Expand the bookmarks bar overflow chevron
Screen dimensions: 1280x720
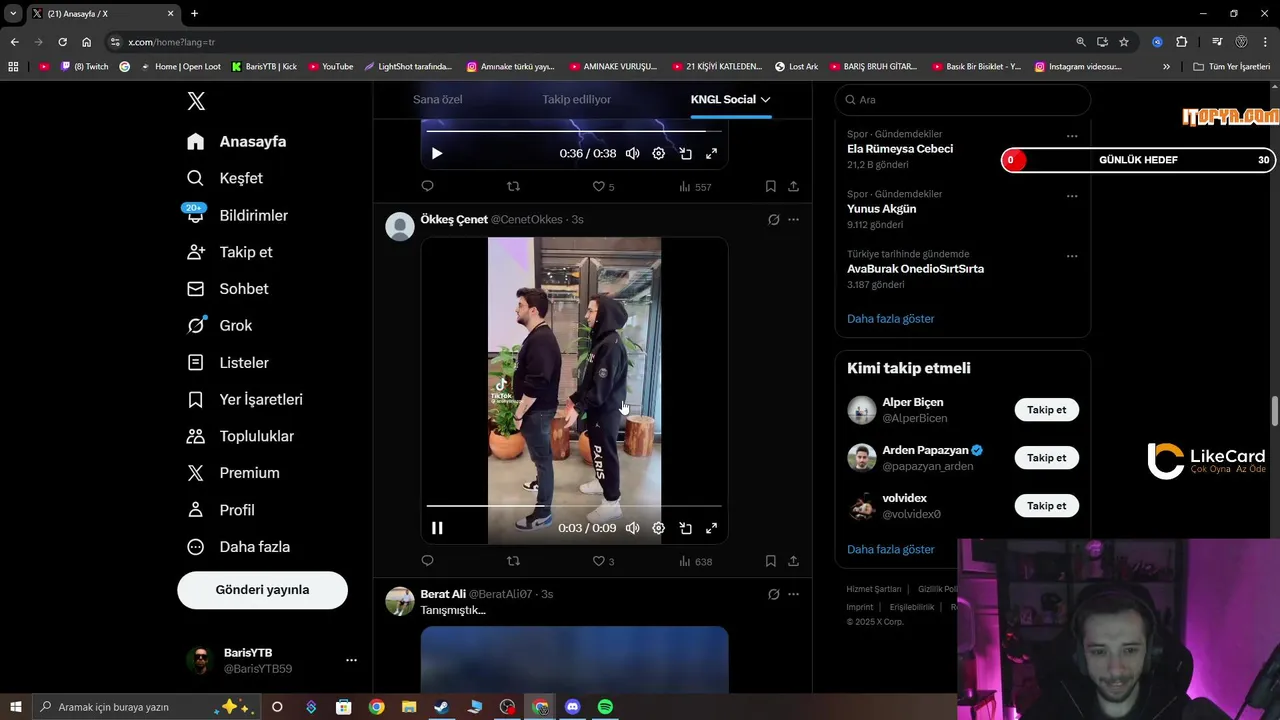click(1166, 67)
